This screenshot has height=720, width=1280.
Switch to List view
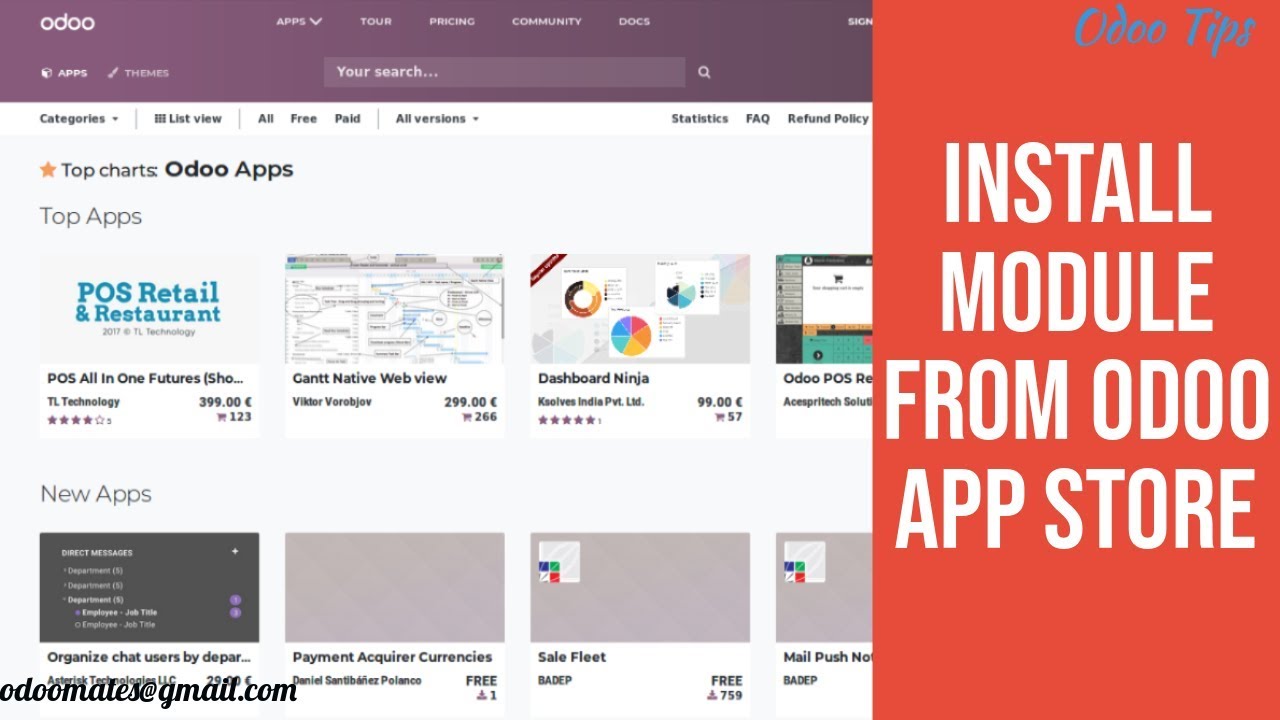coord(188,118)
